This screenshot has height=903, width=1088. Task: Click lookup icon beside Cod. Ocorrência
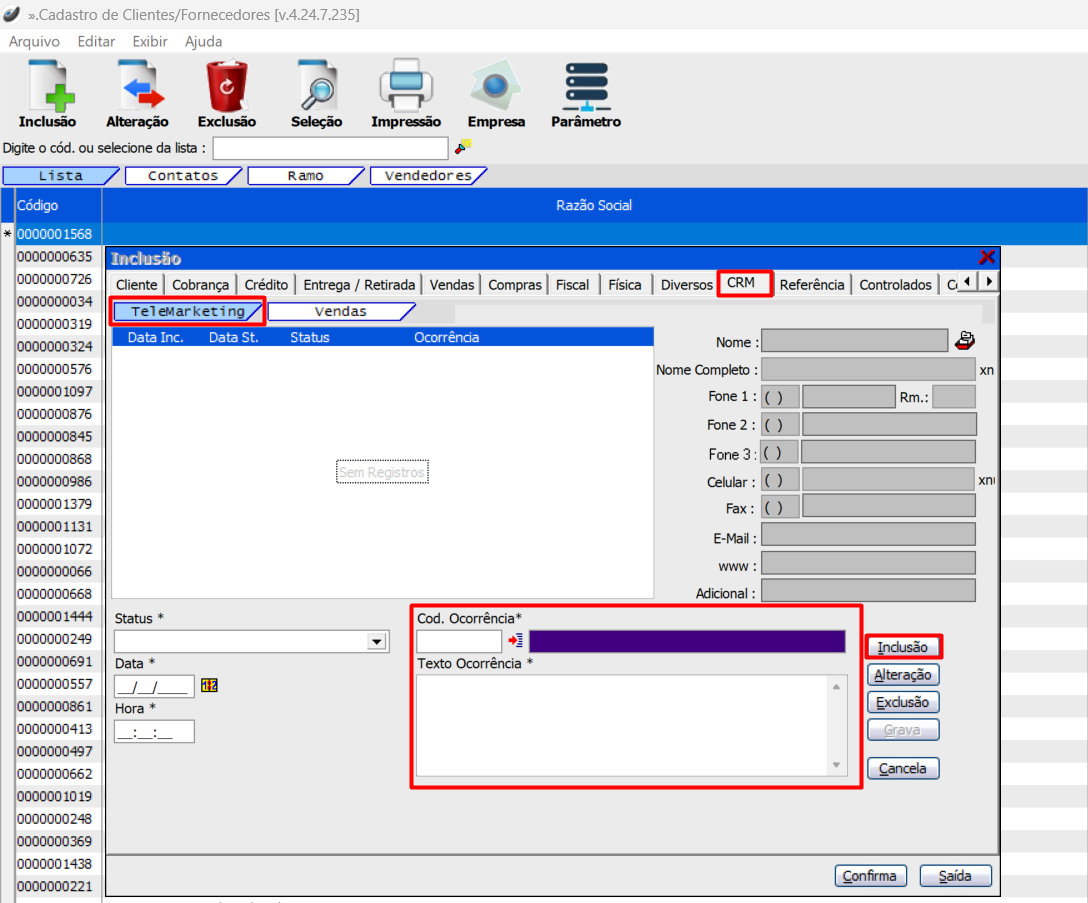point(515,641)
